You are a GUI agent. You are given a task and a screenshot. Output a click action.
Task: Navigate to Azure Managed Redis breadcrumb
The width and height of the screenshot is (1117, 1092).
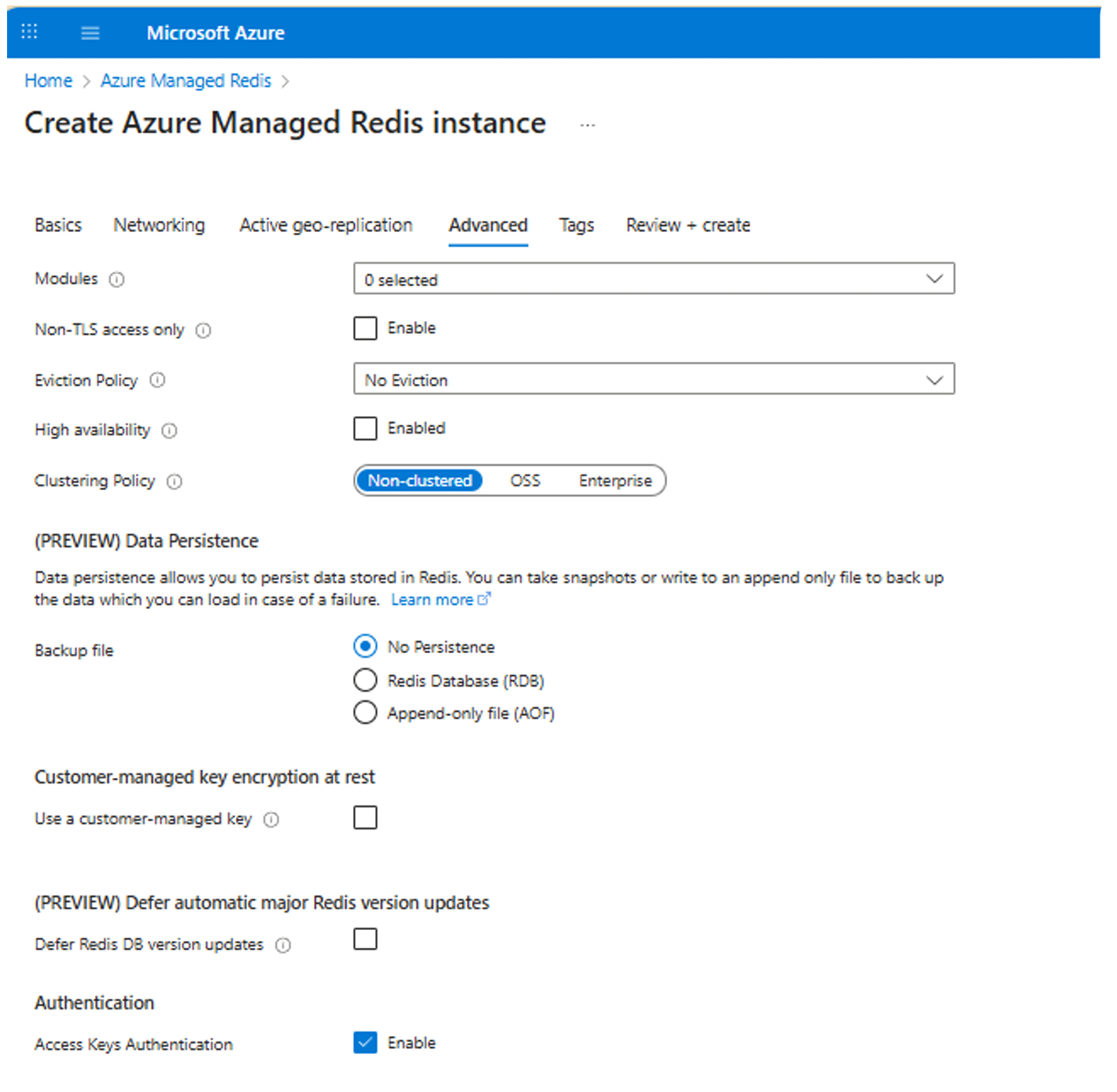(x=186, y=81)
